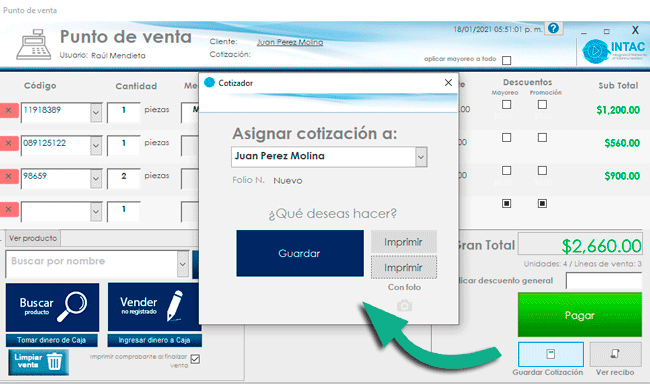Click the cash register icon in header
The height and width of the screenshot is (384, 650).
(x=34, y=45)
